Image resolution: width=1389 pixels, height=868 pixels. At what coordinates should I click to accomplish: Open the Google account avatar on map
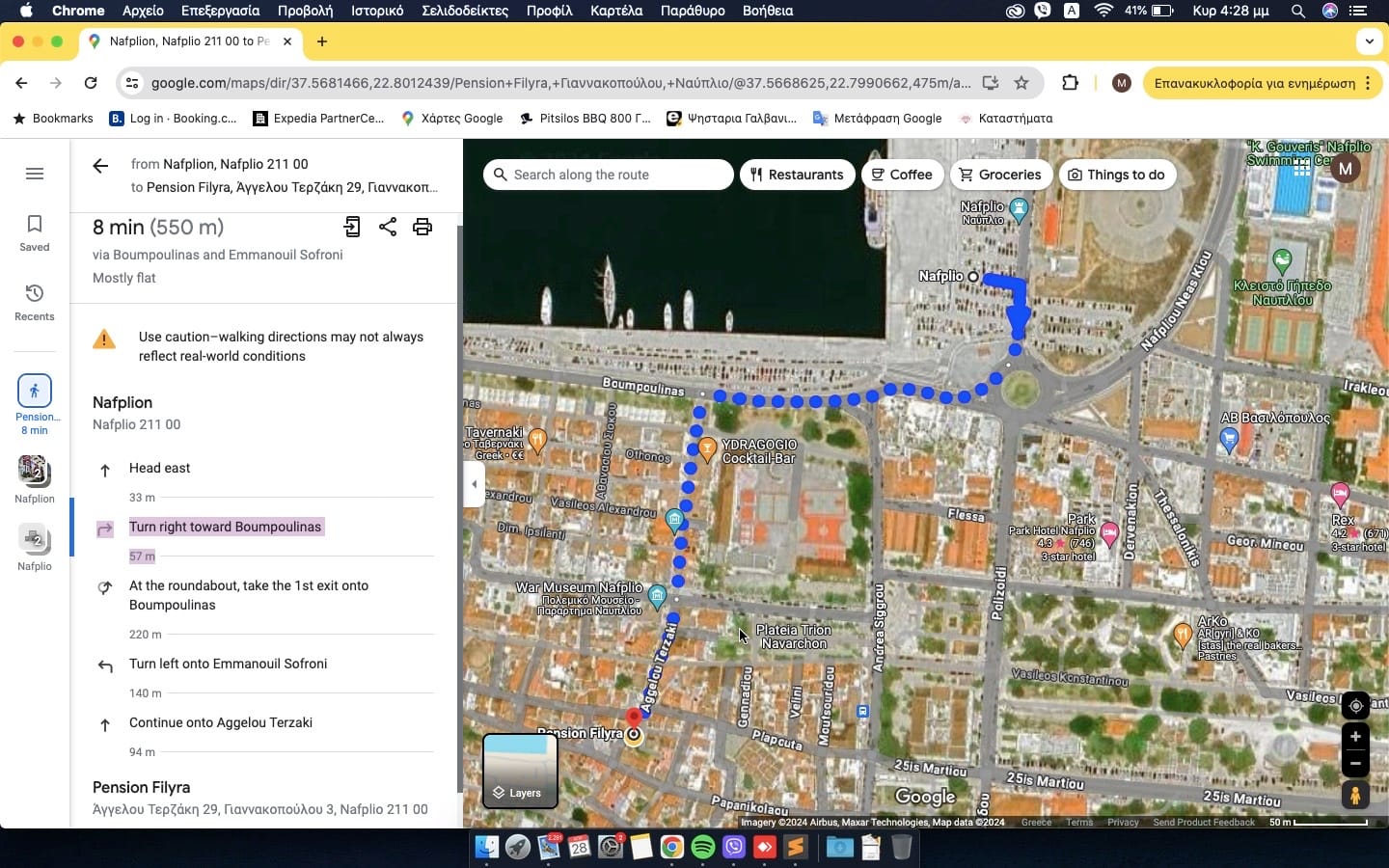pos(1346,168)
